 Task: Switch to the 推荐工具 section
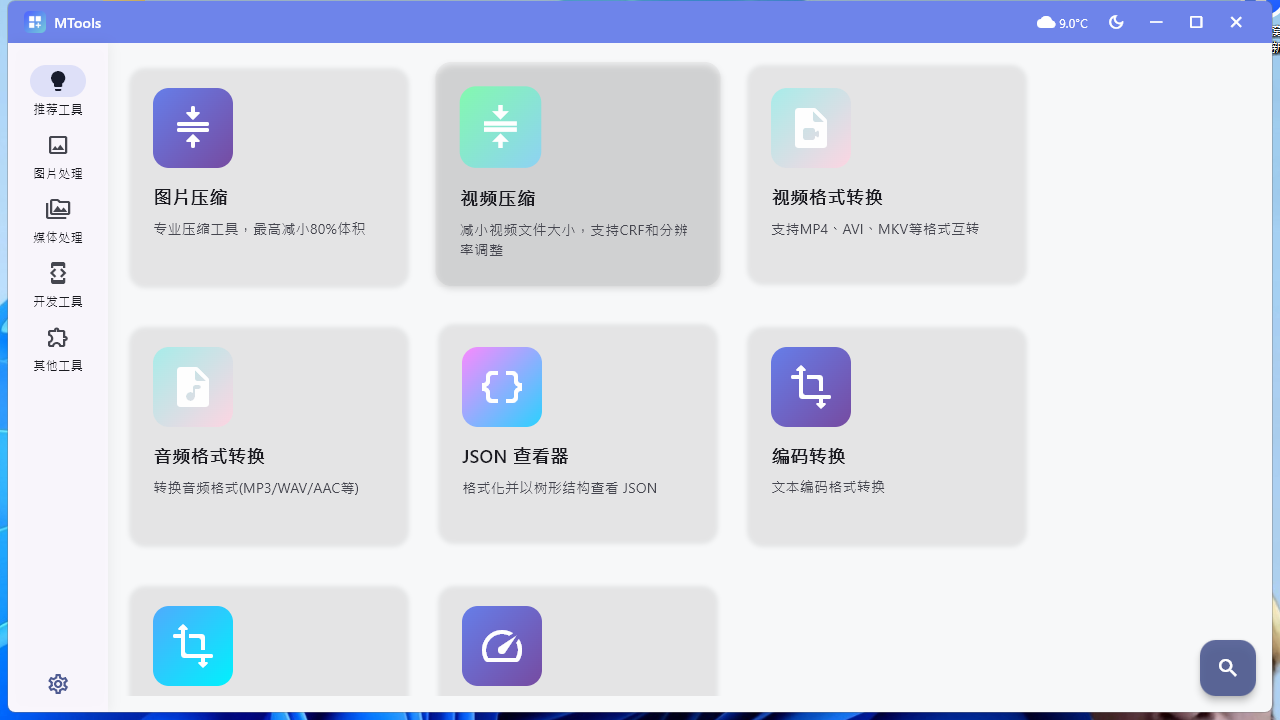[x=58, y=80]
